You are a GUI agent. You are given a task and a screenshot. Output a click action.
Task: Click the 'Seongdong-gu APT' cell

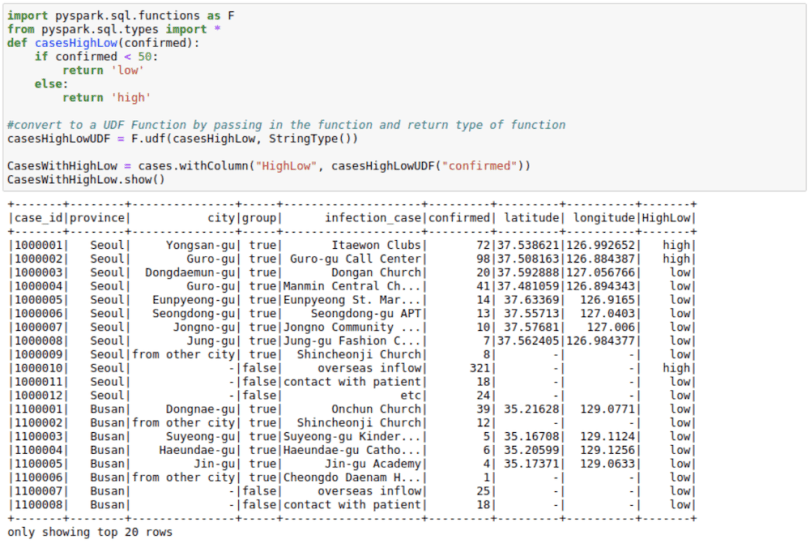click(366, 314)
